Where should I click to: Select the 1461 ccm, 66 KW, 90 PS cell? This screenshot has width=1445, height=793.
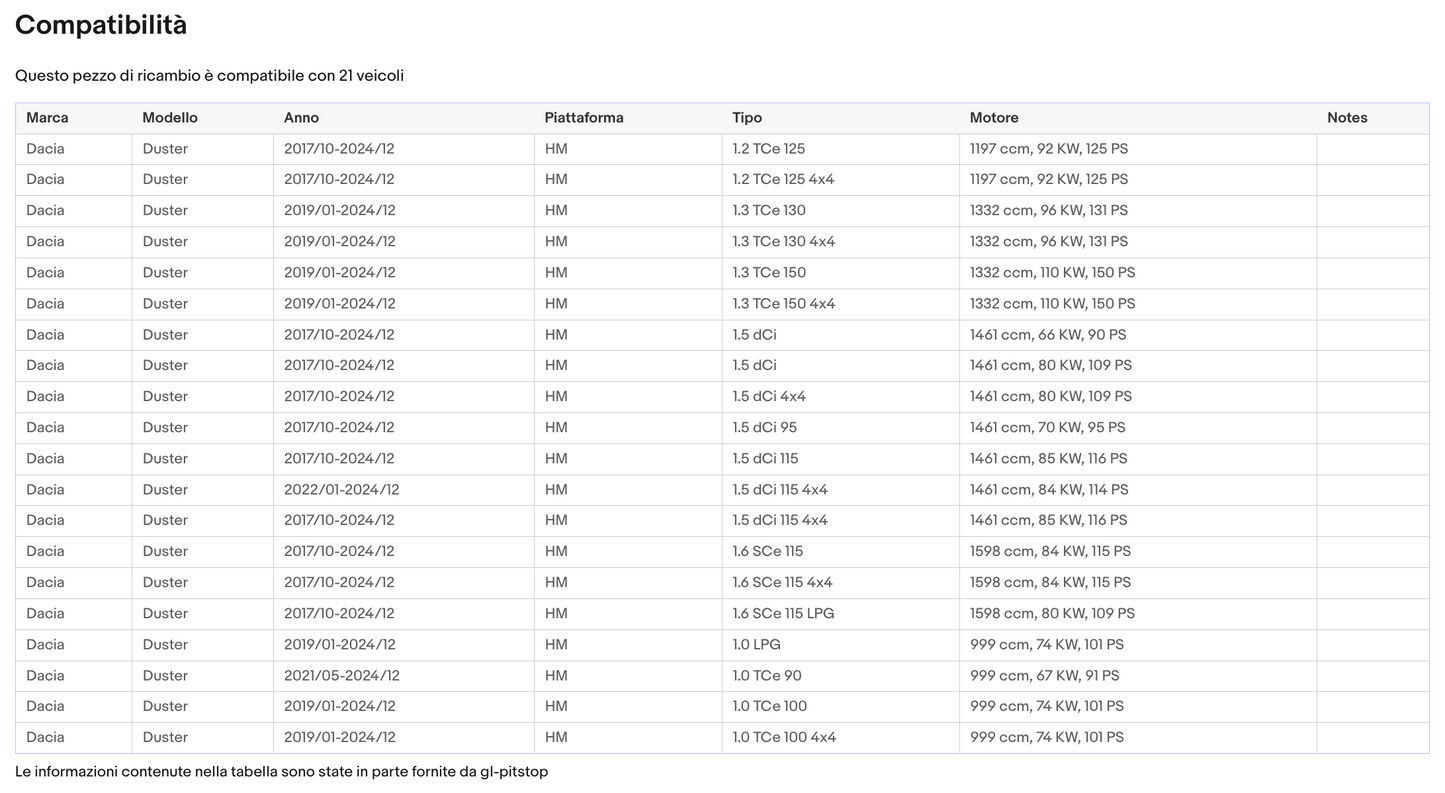pos(1138,335)
